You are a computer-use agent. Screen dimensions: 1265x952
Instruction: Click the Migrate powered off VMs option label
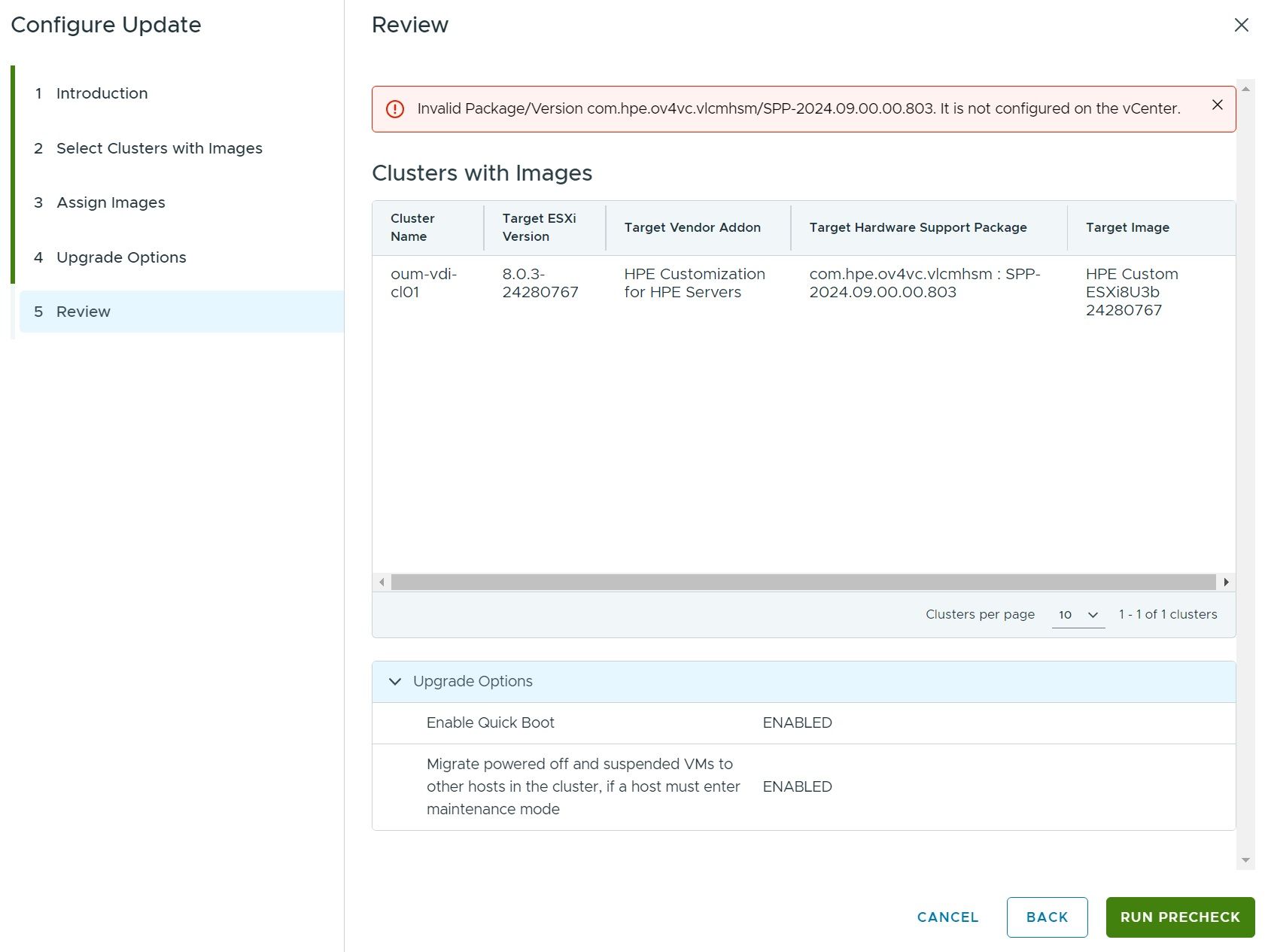pyautogui.click(x=583, y=787)
